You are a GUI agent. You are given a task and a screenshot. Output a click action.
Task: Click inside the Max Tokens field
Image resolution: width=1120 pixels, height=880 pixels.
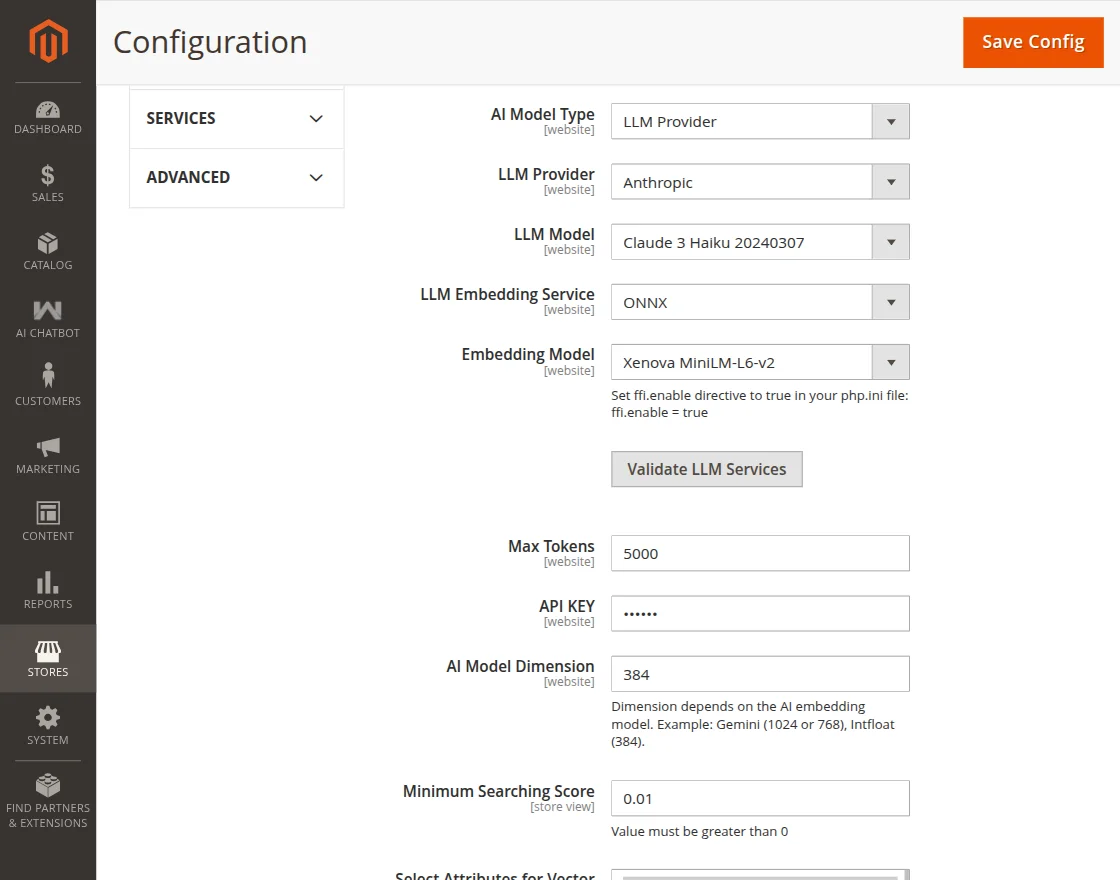click(x=760, y=553)
